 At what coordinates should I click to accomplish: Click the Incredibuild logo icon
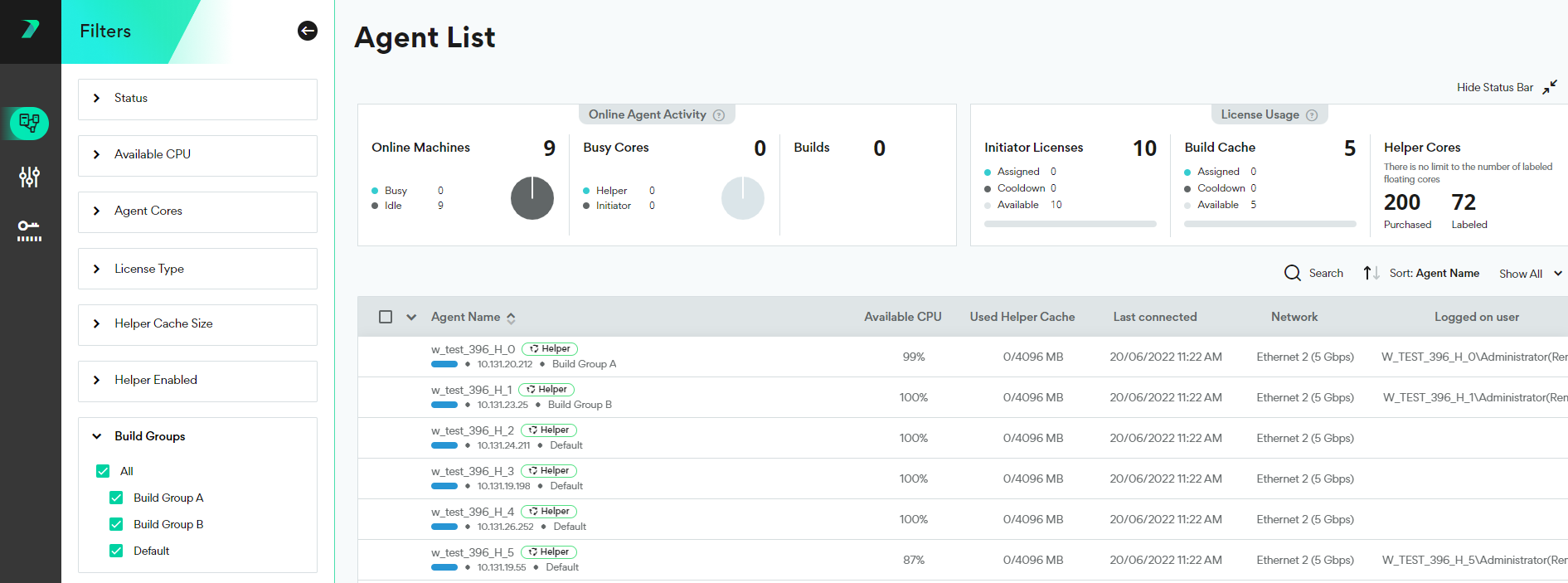pos(30,30)
